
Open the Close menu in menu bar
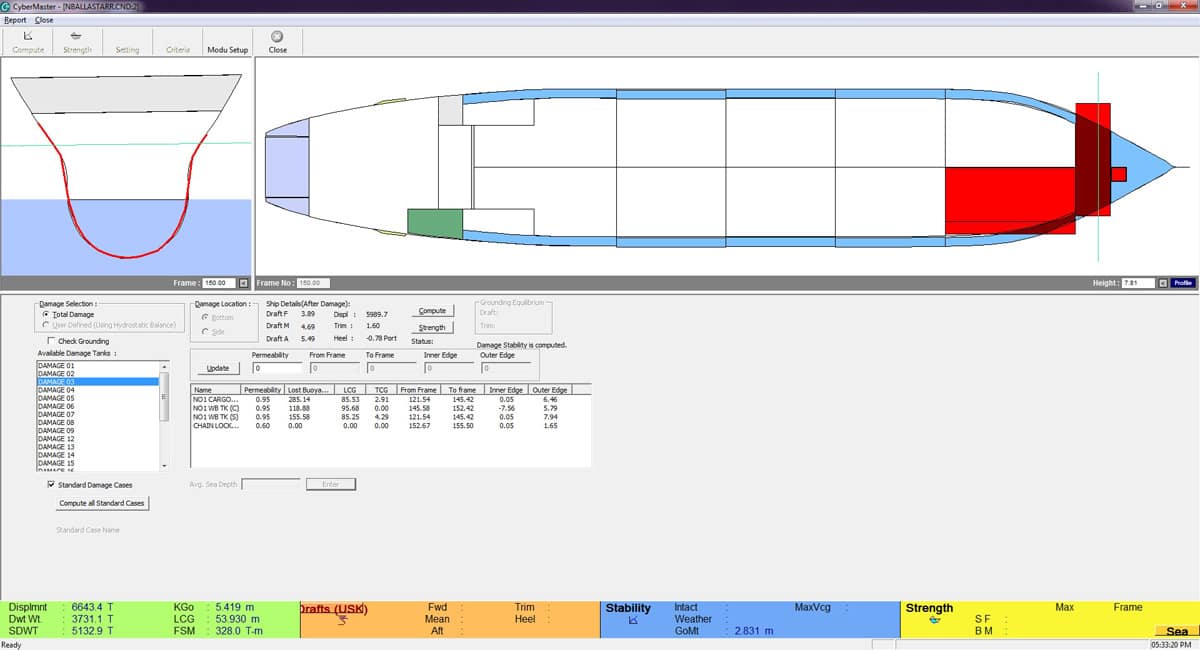tap(44, 20)
